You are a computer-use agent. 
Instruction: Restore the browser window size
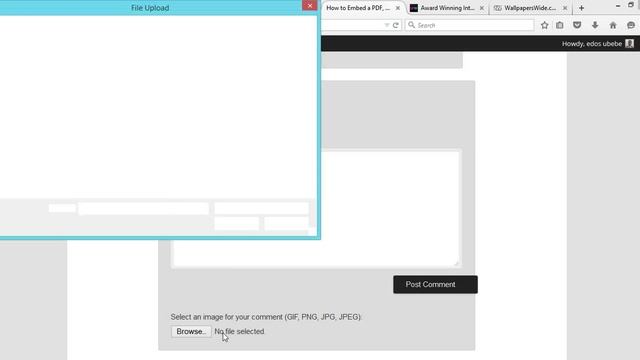[x=631, y=6]
